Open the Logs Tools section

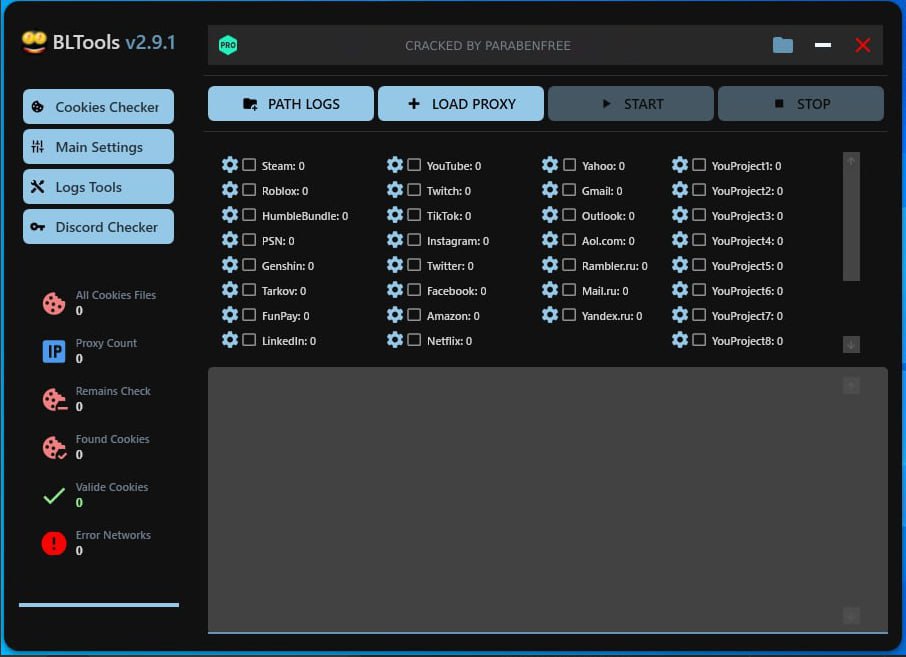(98, 187)
